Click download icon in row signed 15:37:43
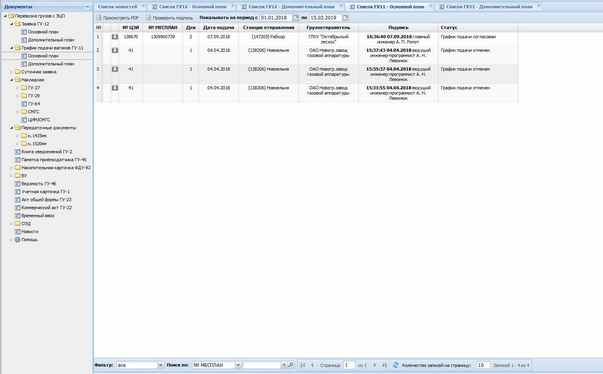This screenshot has width=603, height=374. pos(115,50)
